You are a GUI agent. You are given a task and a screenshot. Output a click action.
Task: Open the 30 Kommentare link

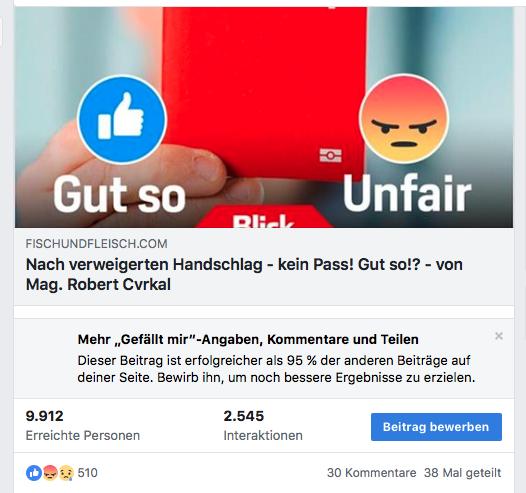click(371, 473)
